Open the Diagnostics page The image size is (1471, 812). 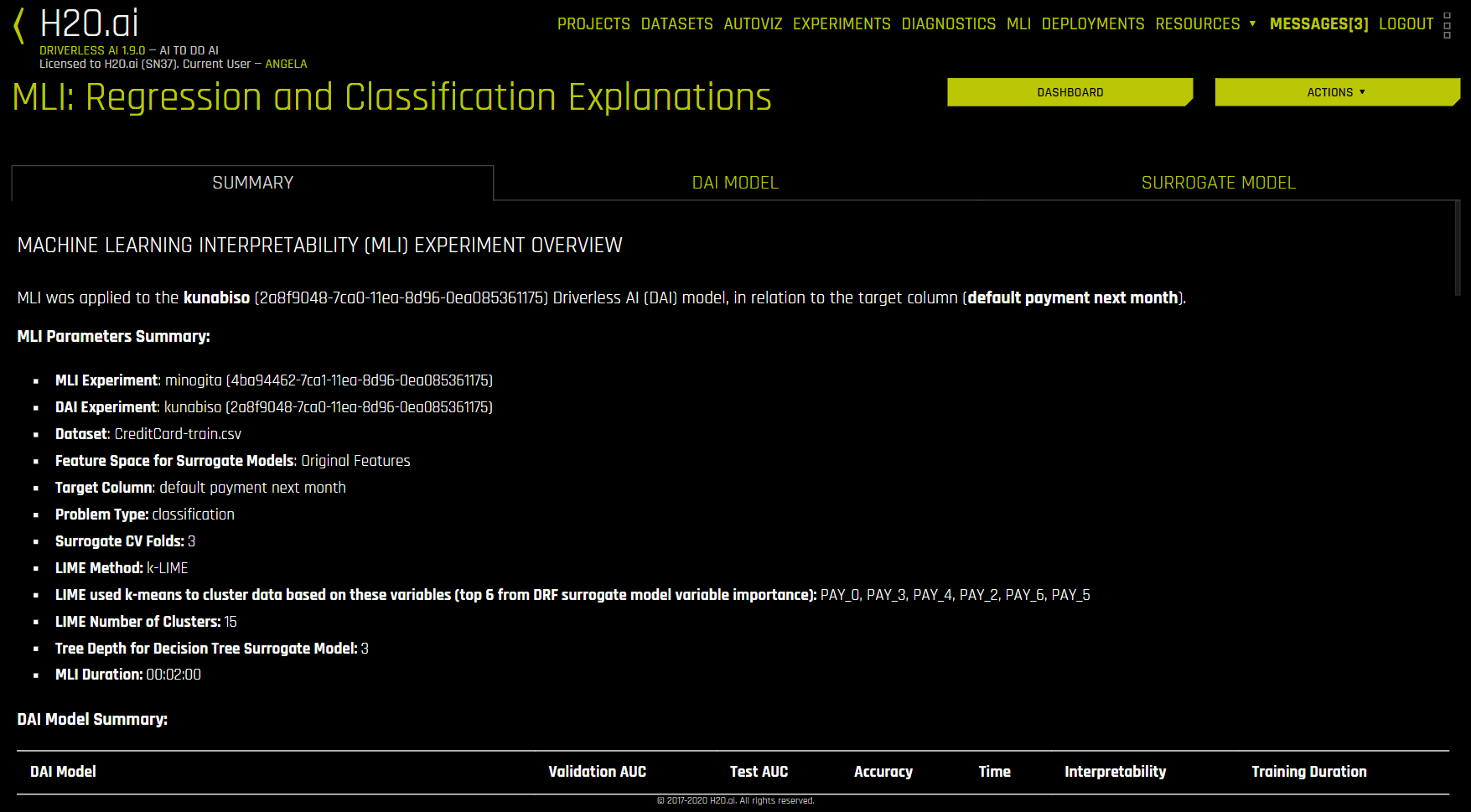tap(948, 24)
